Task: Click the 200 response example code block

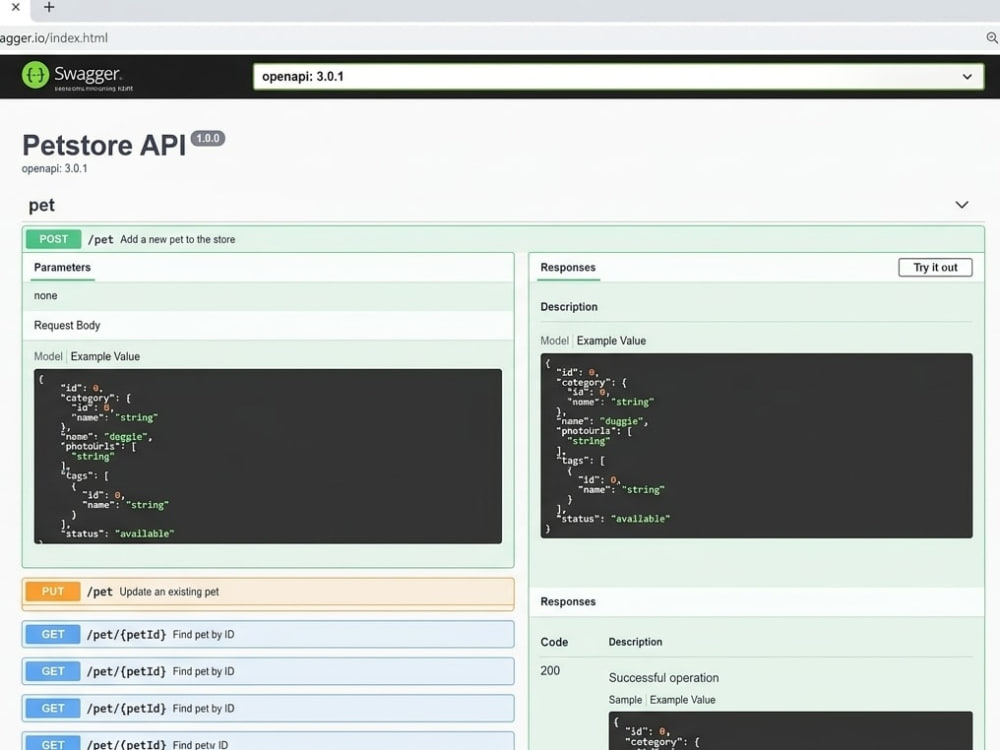Action: pyautogui.click(x=790, y=731)
